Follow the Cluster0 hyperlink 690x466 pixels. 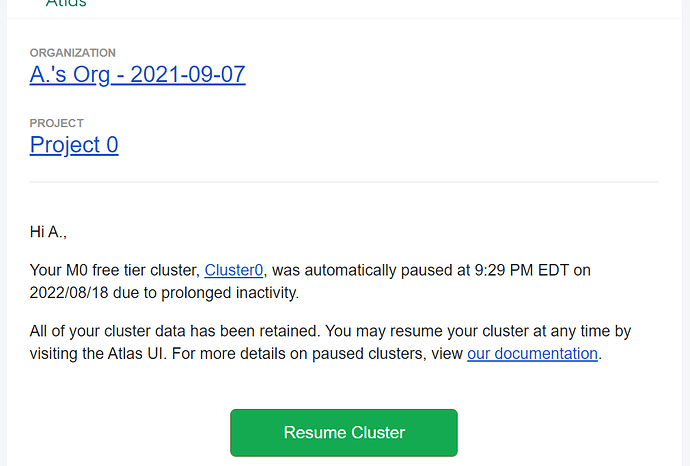tap(234, 270)
